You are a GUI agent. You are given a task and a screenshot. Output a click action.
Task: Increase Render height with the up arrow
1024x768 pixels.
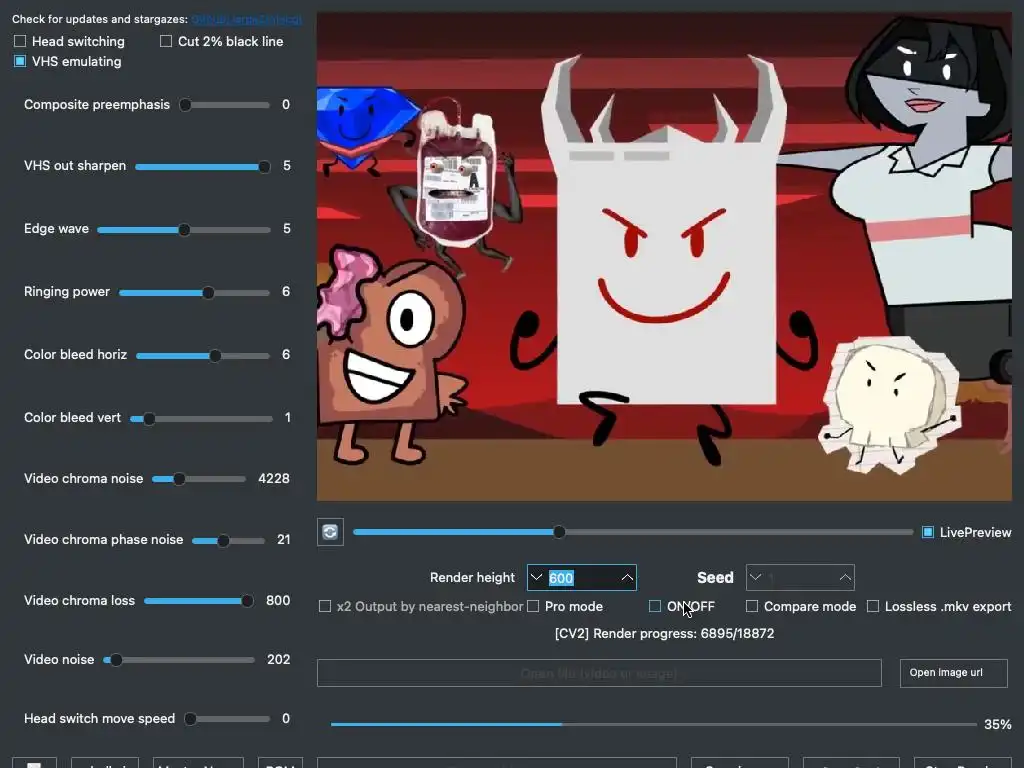627,577
